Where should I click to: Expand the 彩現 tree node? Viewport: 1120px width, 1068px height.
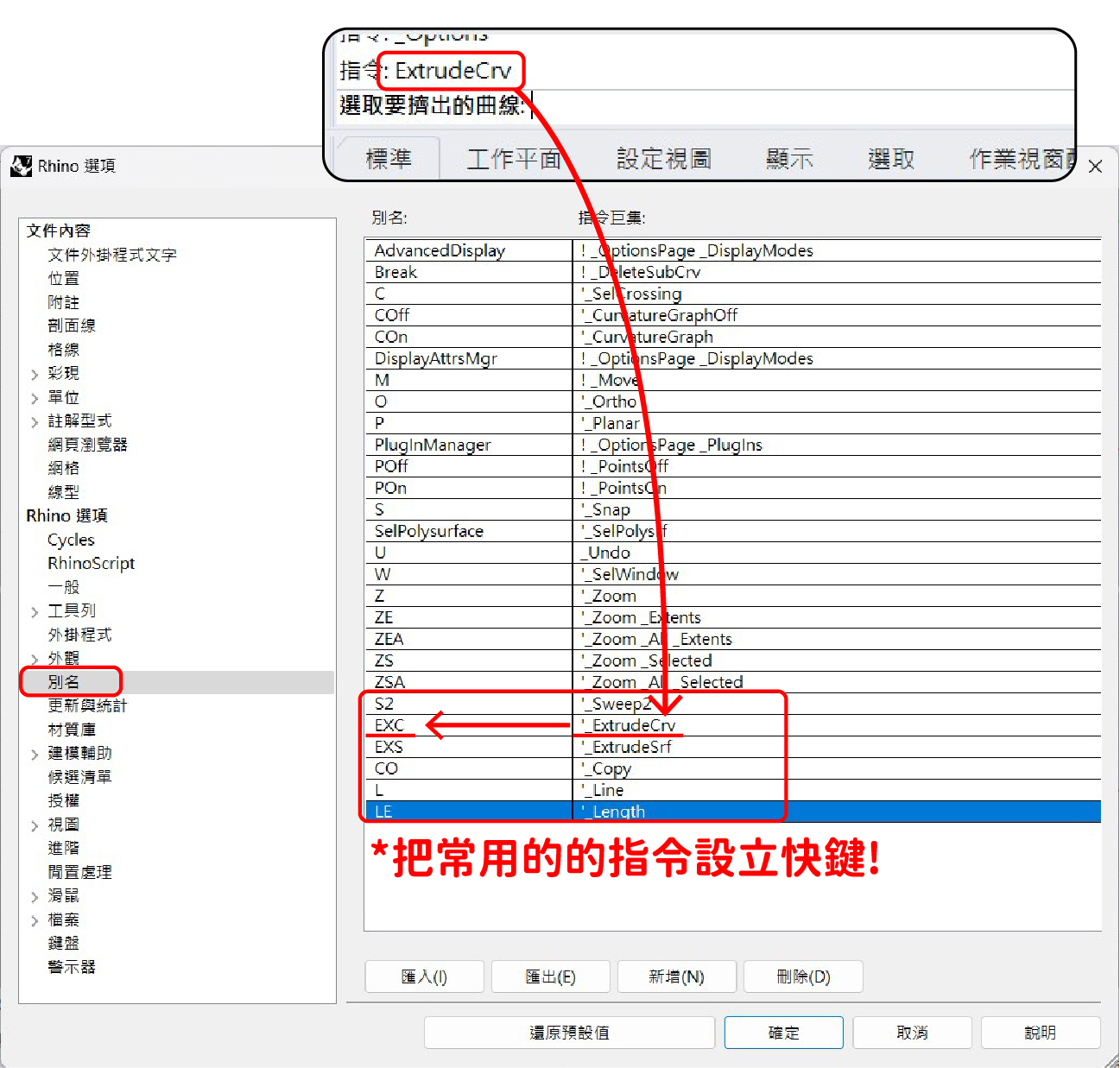(x=35, y=374)
